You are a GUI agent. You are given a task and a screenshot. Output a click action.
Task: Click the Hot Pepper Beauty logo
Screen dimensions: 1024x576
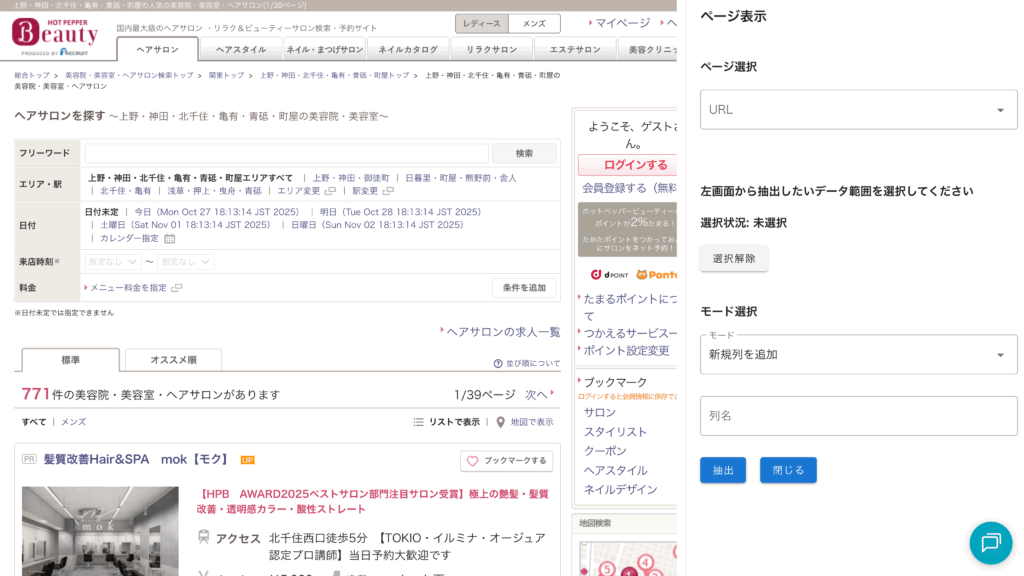(55, 35)
